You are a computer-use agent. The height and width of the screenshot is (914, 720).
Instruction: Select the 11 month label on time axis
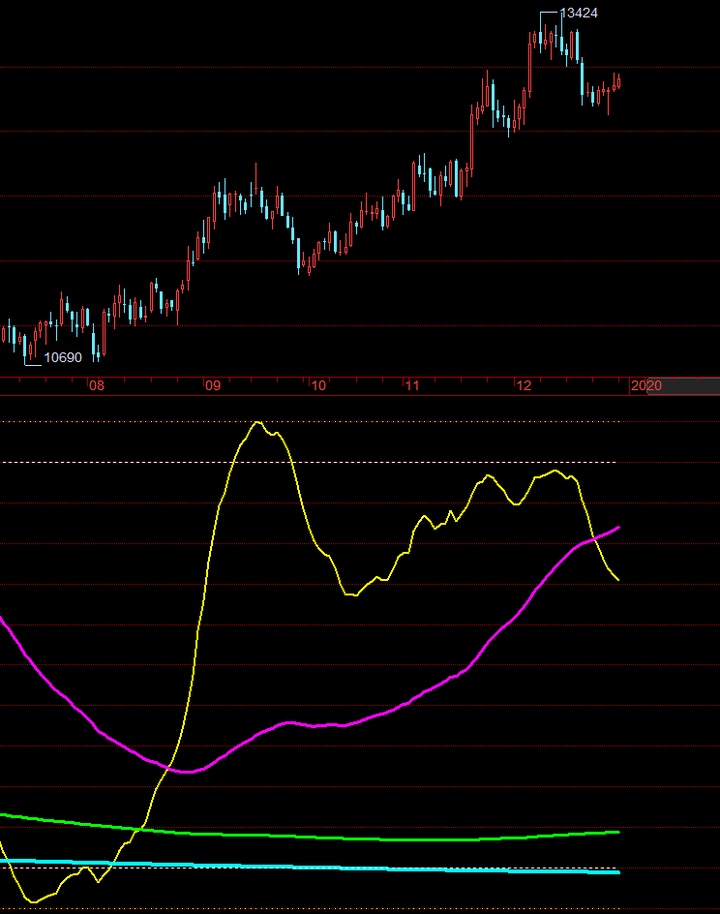click(412, 385)
